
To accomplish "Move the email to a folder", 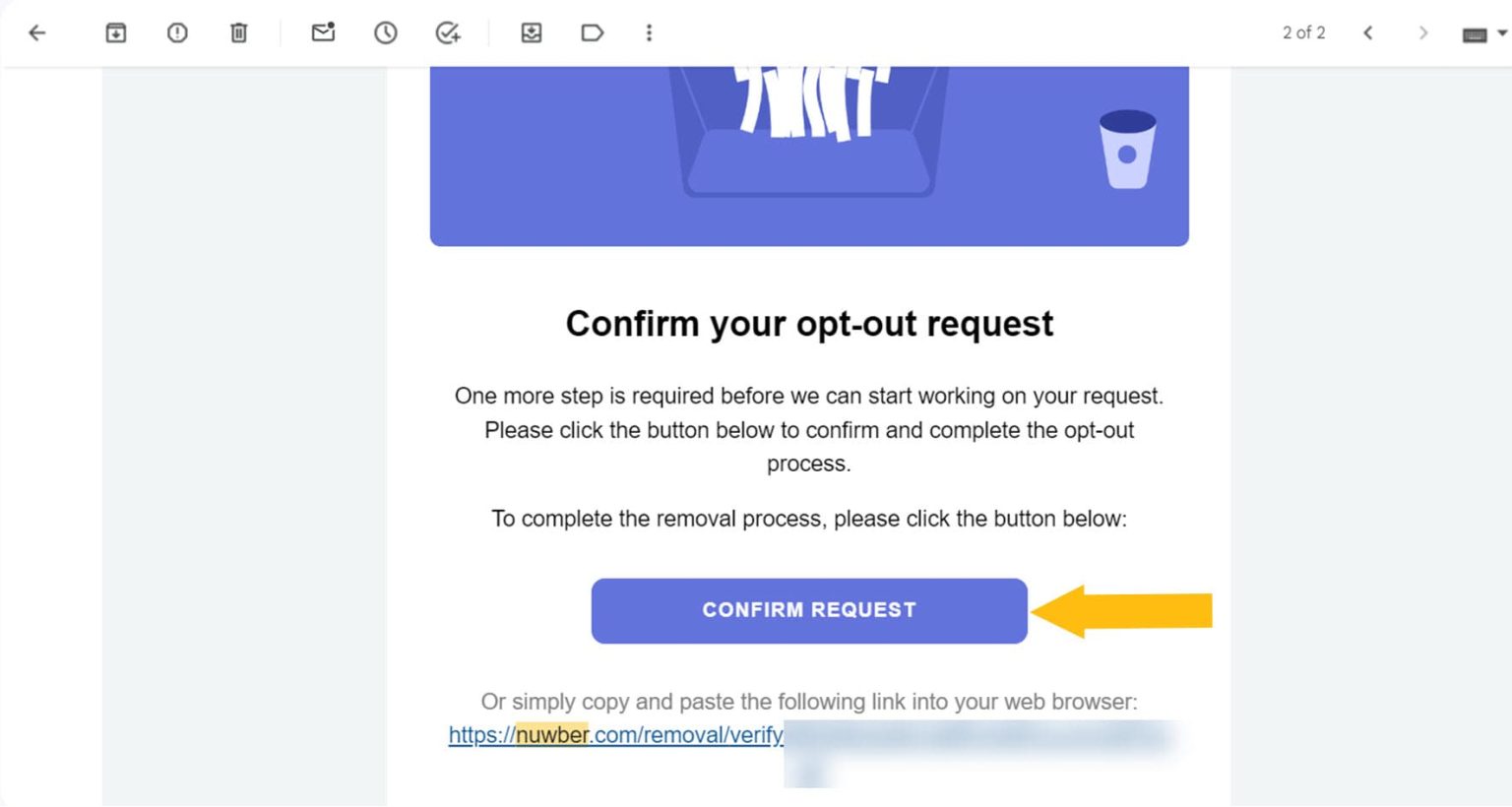I will [x=532, y=32].
